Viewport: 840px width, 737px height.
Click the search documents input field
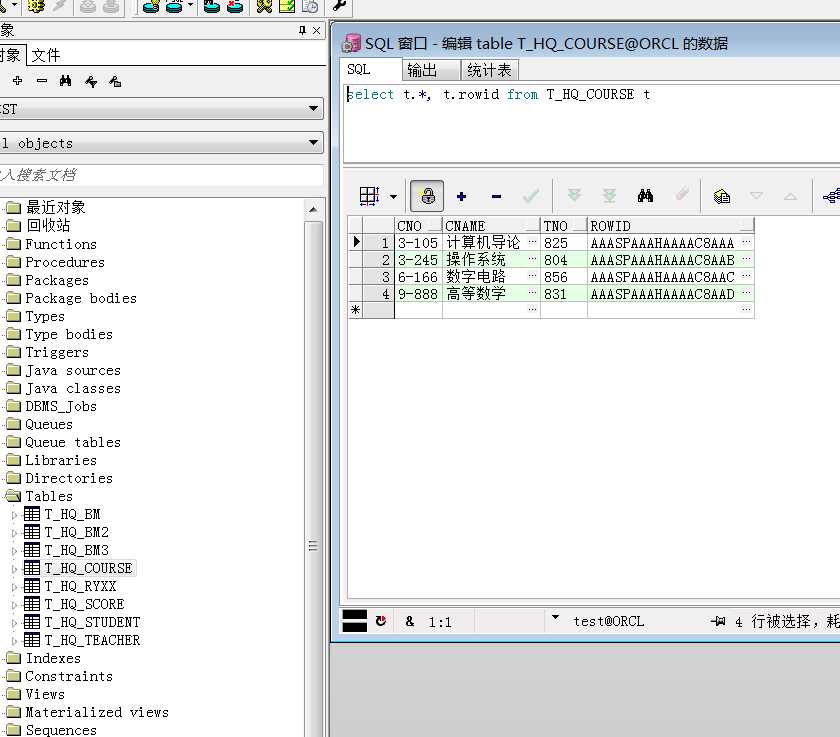point(161,175)
